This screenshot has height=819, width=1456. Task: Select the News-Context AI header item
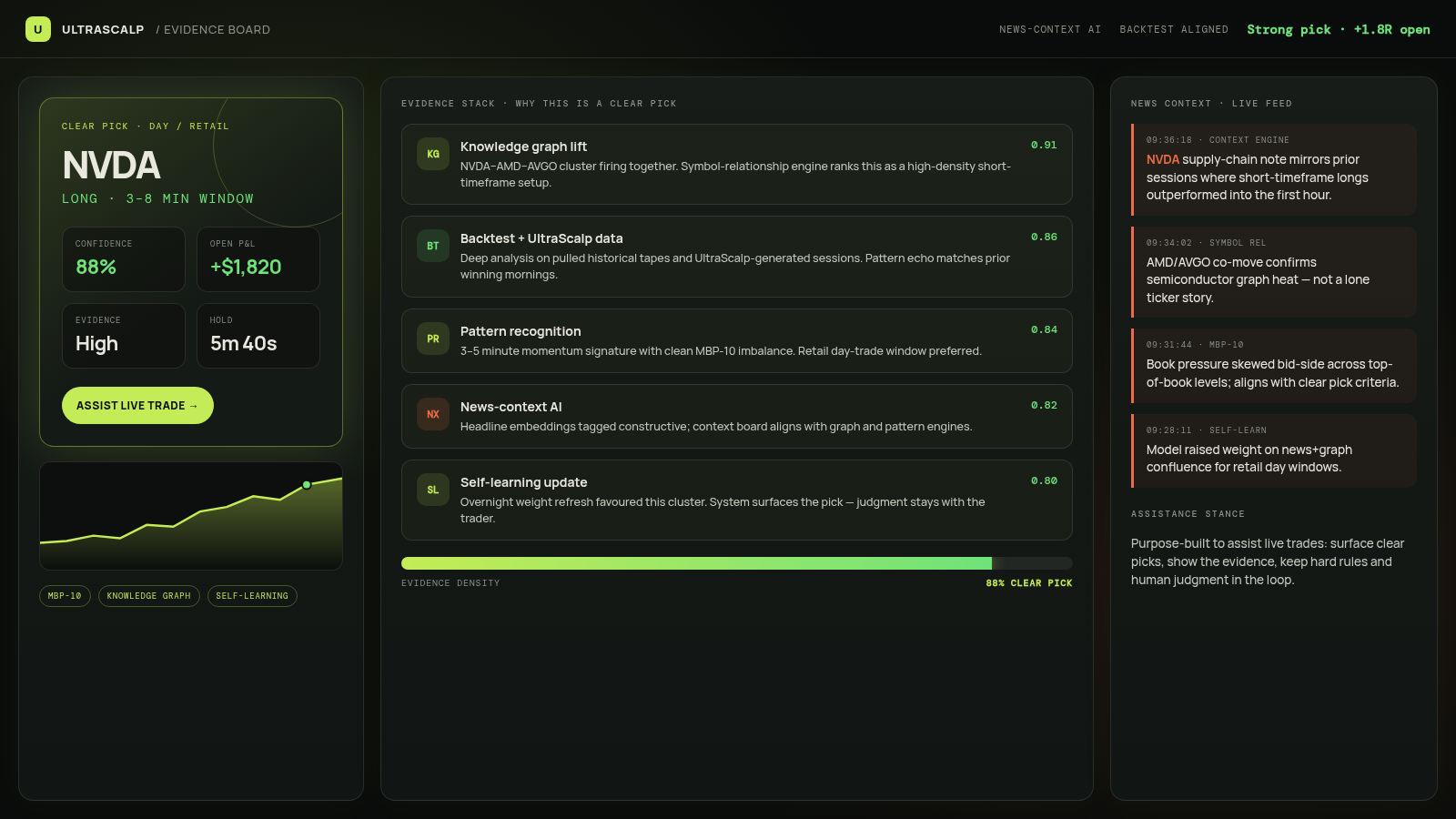tap(1050, 30)
